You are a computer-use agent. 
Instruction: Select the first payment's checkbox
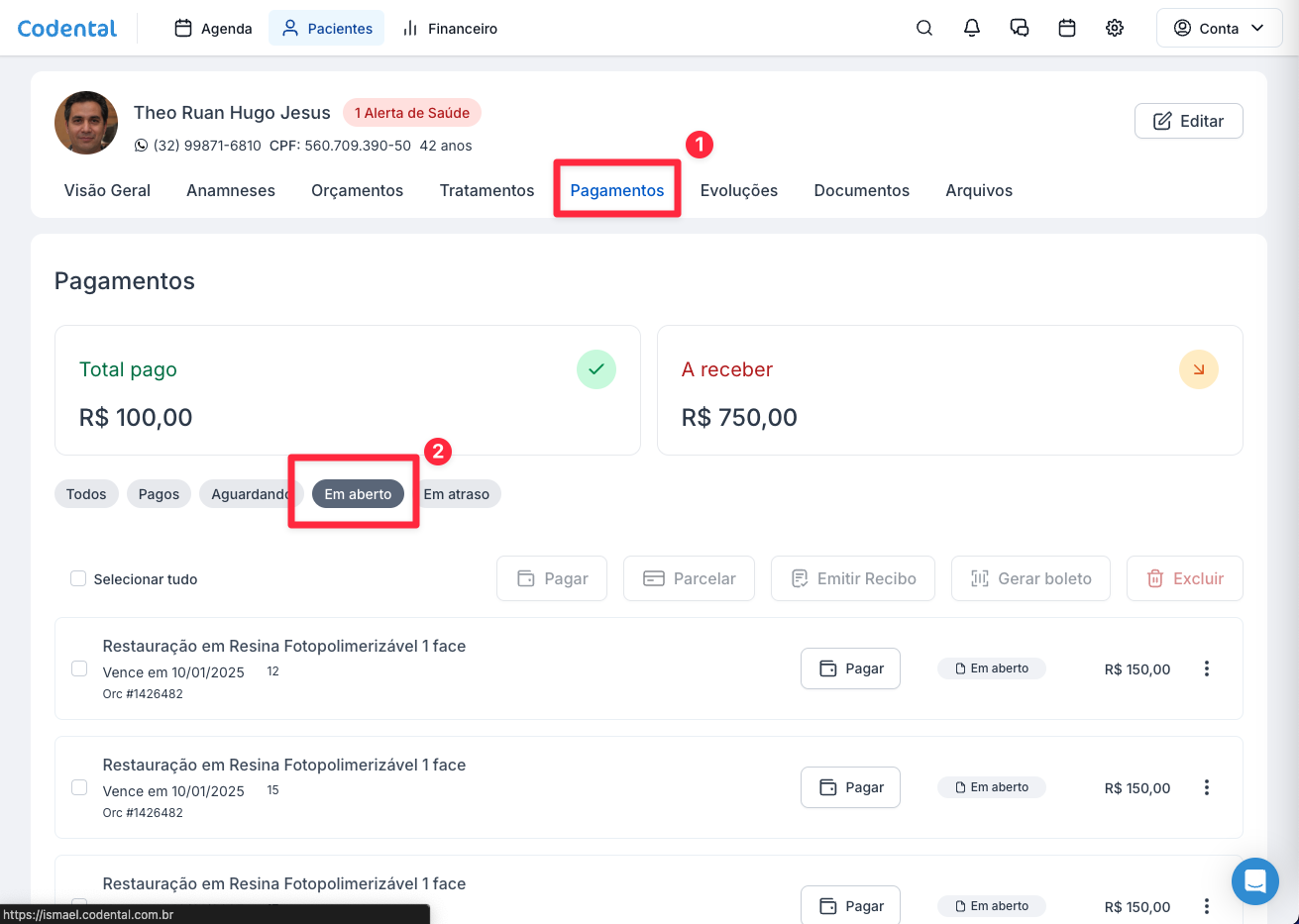coord(79,668)
